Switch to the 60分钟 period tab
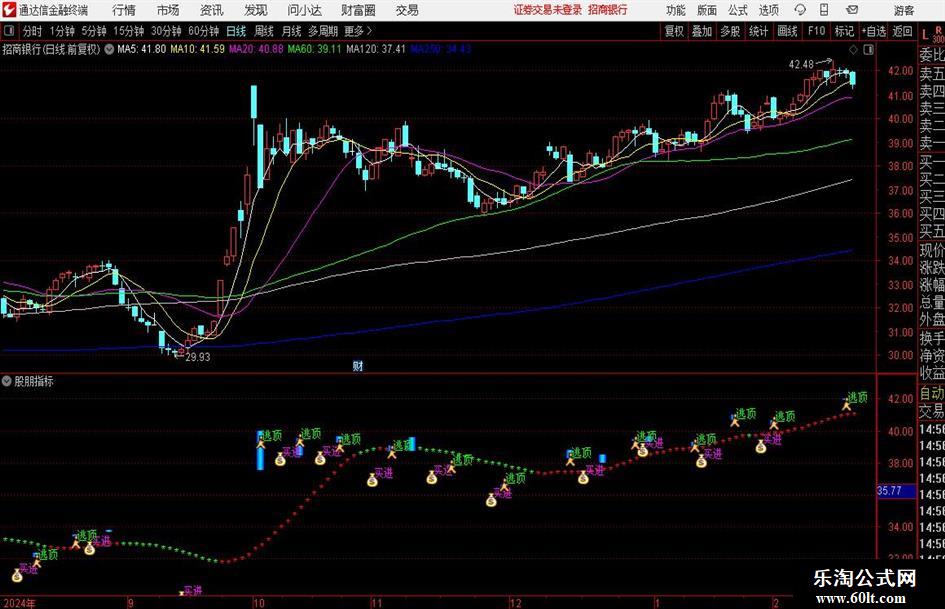This screenshot has width=945, height=609. coord(203,31)
